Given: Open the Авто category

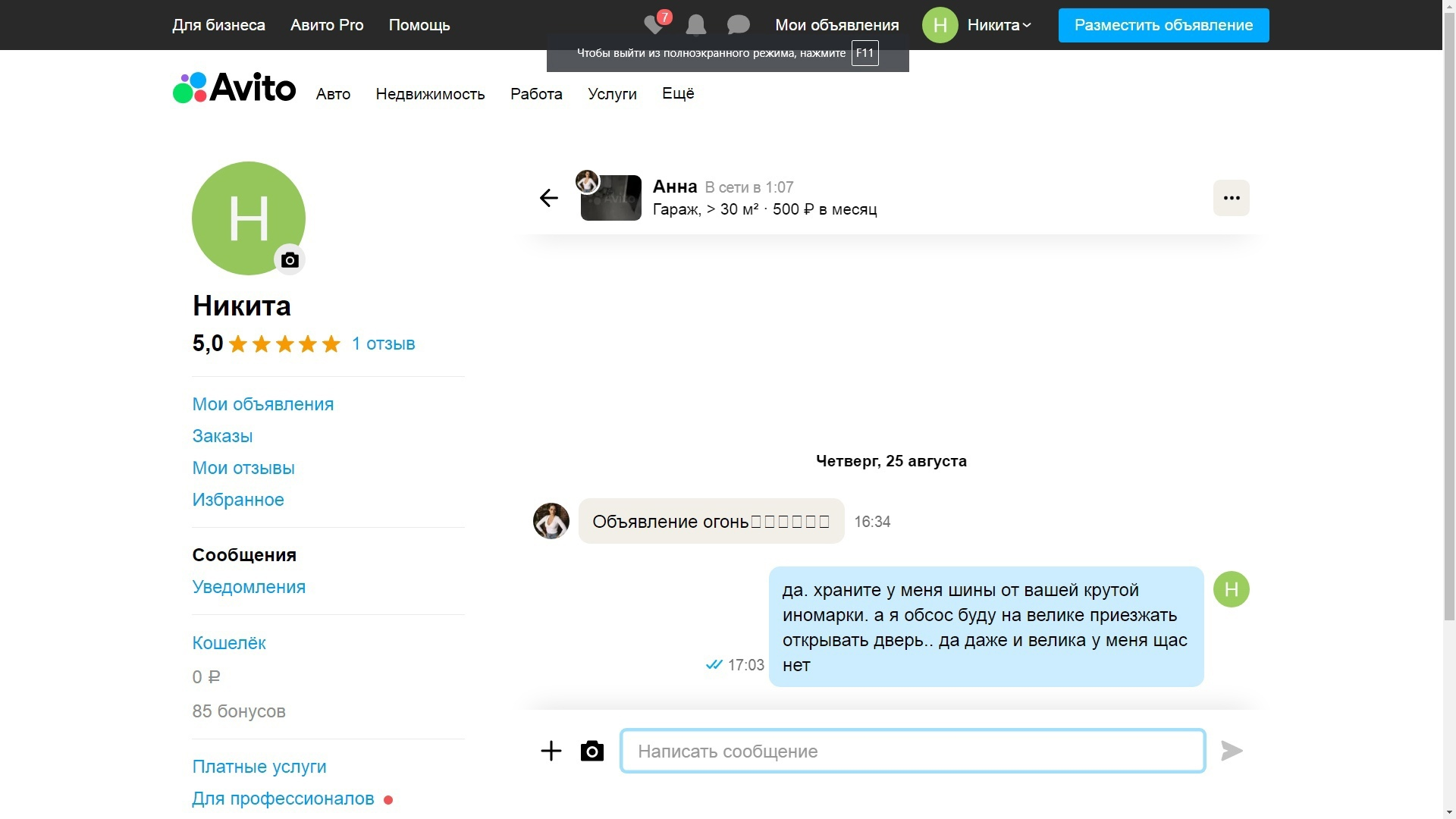Looking at the screenshot, I should pos(333,94).
